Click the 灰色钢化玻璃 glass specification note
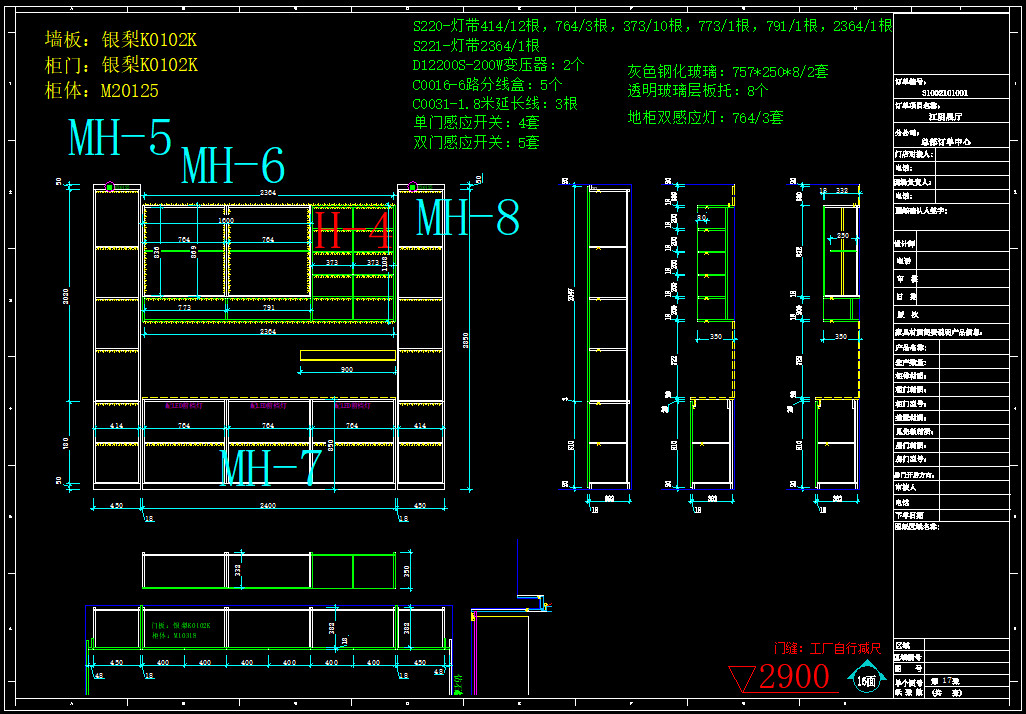The height and width of the screenshot is (714, 1026). point(727,72)
